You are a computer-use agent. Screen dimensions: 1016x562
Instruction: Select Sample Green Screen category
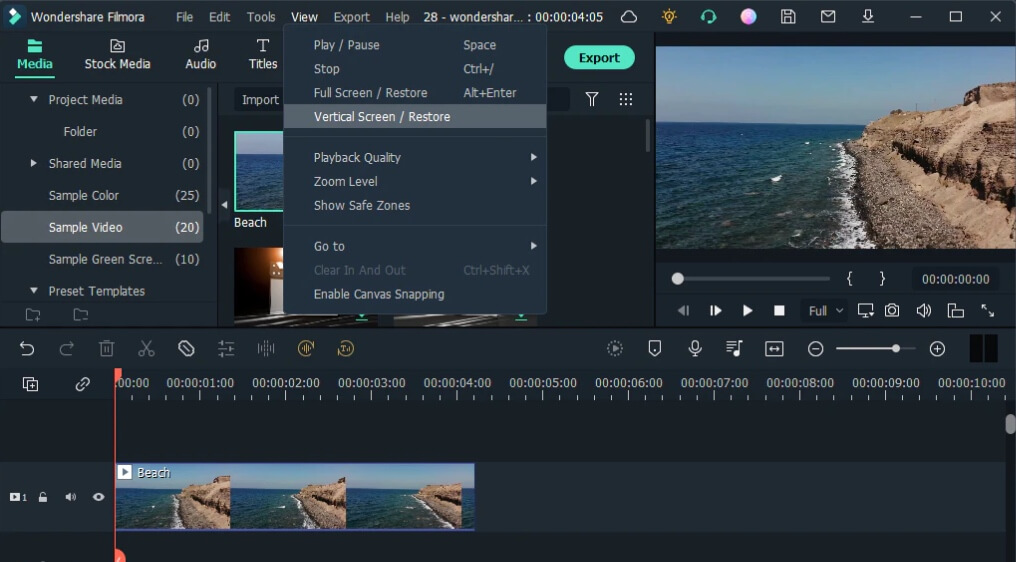(102, 259)
